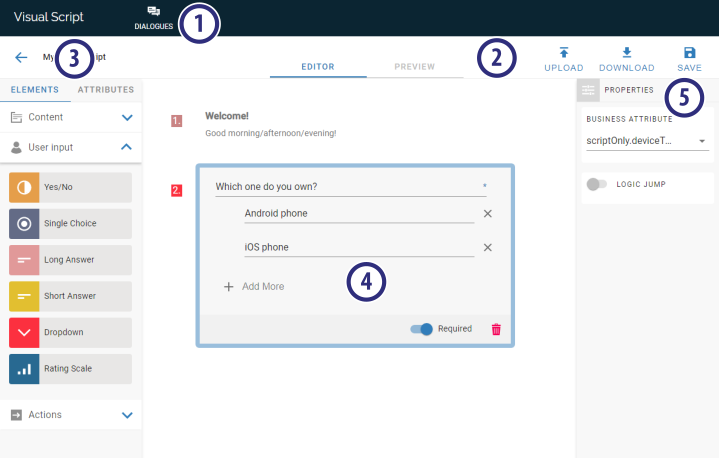
Task: Click the Actions arrow icon
Action: (x=16, y=415)
